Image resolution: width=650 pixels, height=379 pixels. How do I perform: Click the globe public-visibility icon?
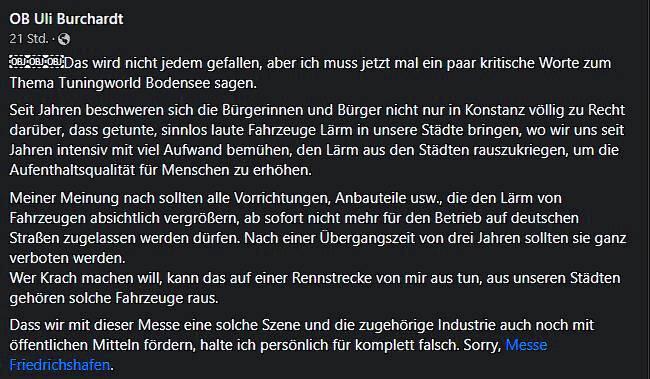[64, 39]
